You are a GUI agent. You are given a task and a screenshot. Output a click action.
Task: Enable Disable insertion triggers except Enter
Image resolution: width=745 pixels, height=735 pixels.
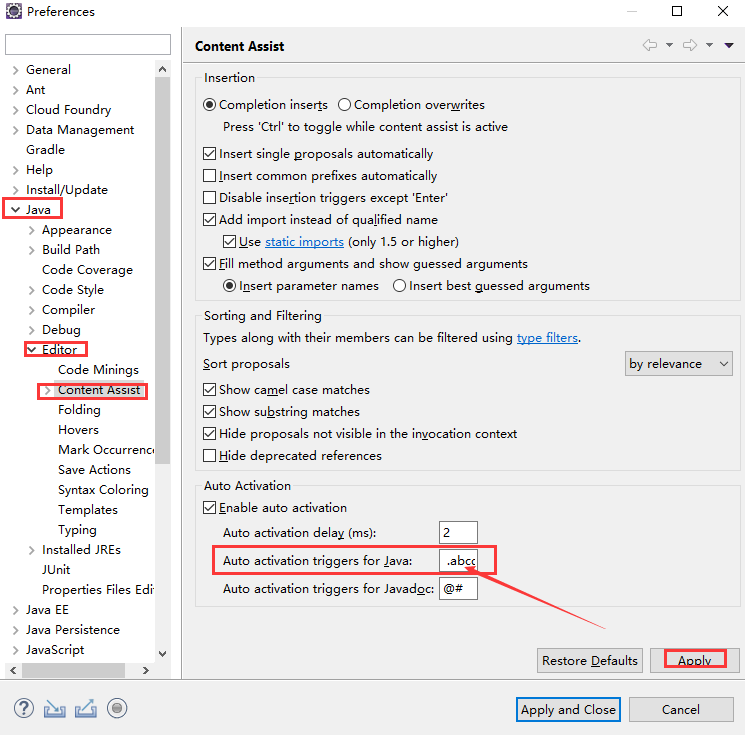coord(210,198)
